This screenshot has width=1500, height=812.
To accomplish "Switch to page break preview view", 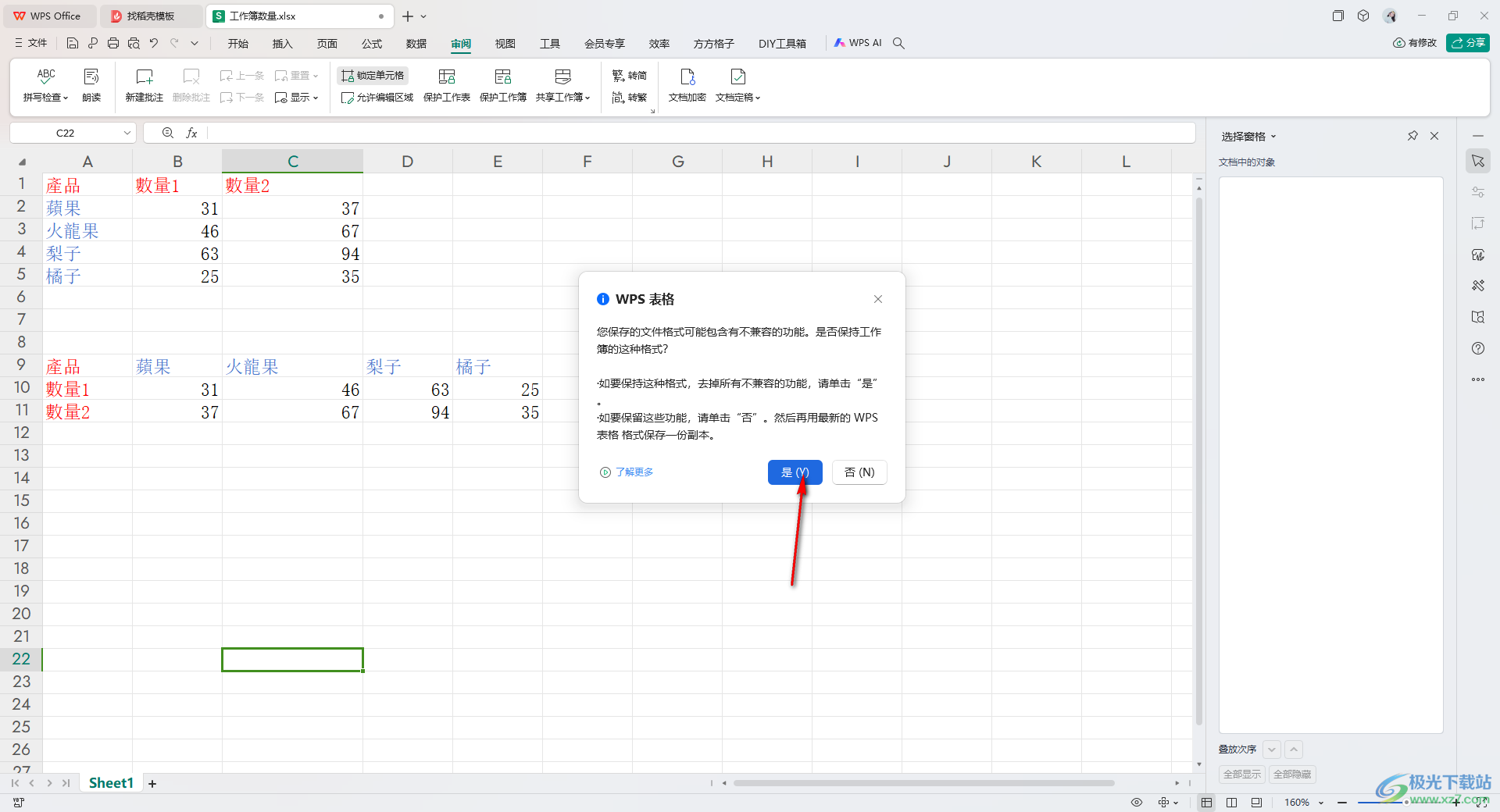I will pos(1232,803).
